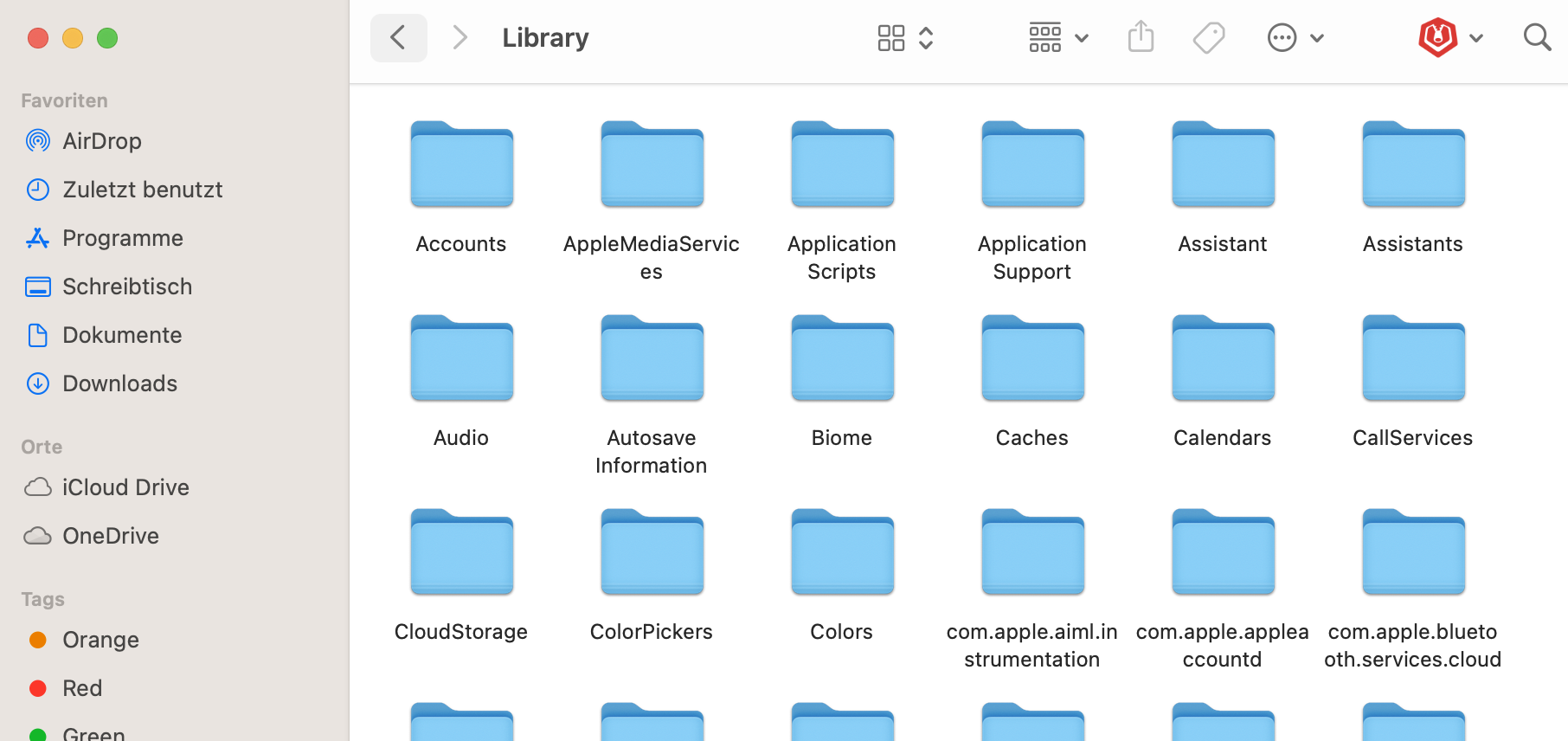Open Programme in the sidebar

(122, 238)
